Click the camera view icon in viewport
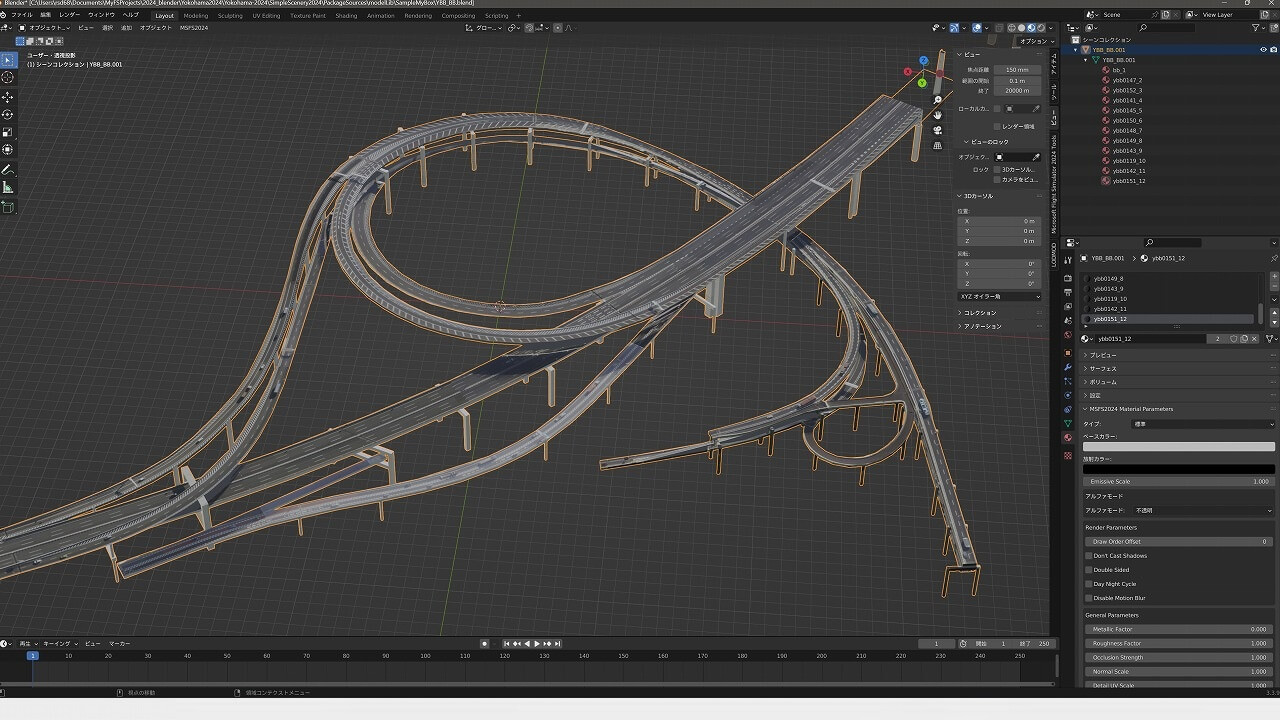Screen dimensions: 1280x720 tap(937, 130)
